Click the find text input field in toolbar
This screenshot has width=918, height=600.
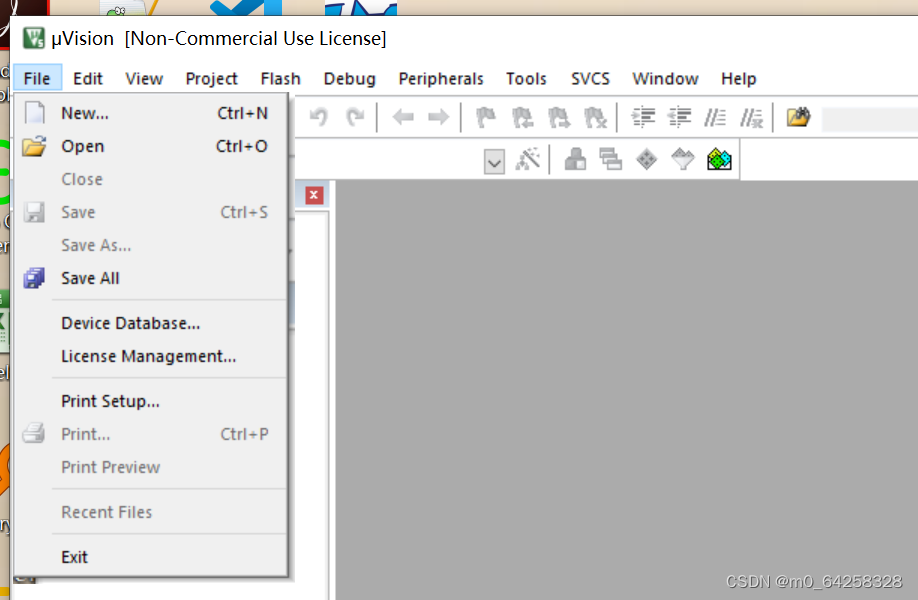pos(870,118)
